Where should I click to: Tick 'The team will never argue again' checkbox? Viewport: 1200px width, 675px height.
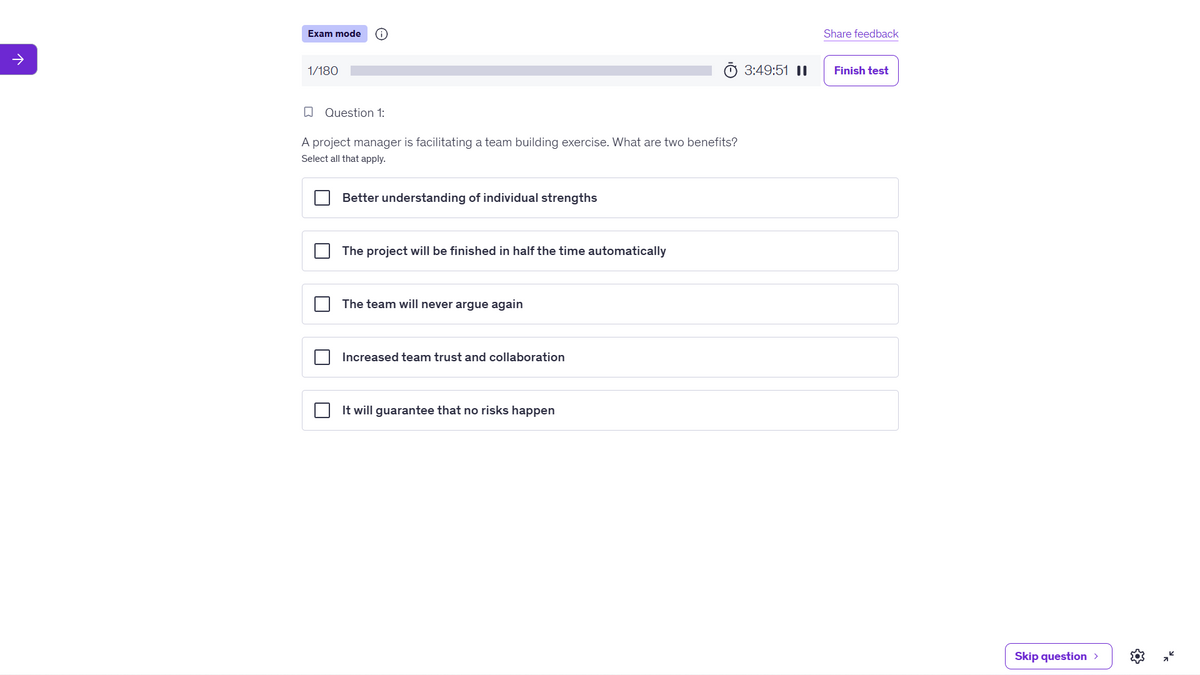(x=322, y=304)
